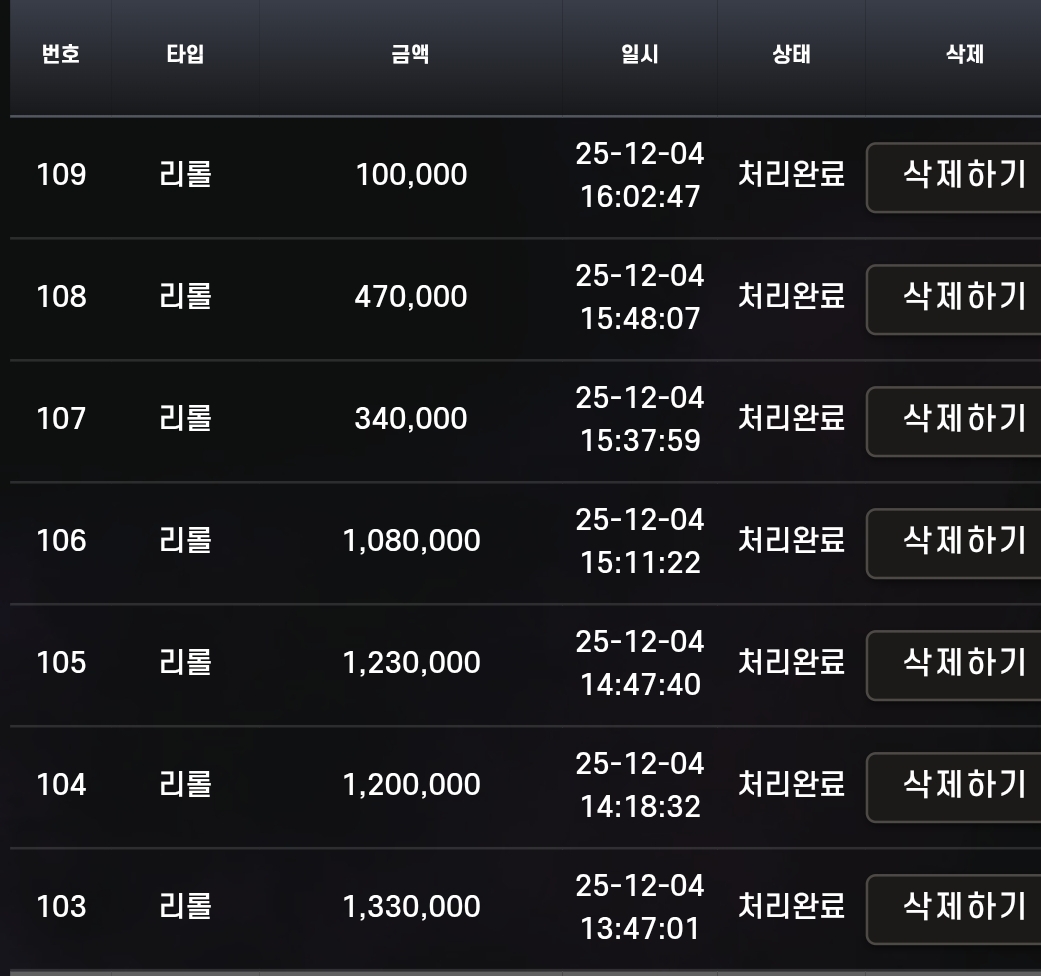The image size is (1041, 976).
Task: Click the 번호 column header
Action: pyautogui.click(x=60, y=57)
